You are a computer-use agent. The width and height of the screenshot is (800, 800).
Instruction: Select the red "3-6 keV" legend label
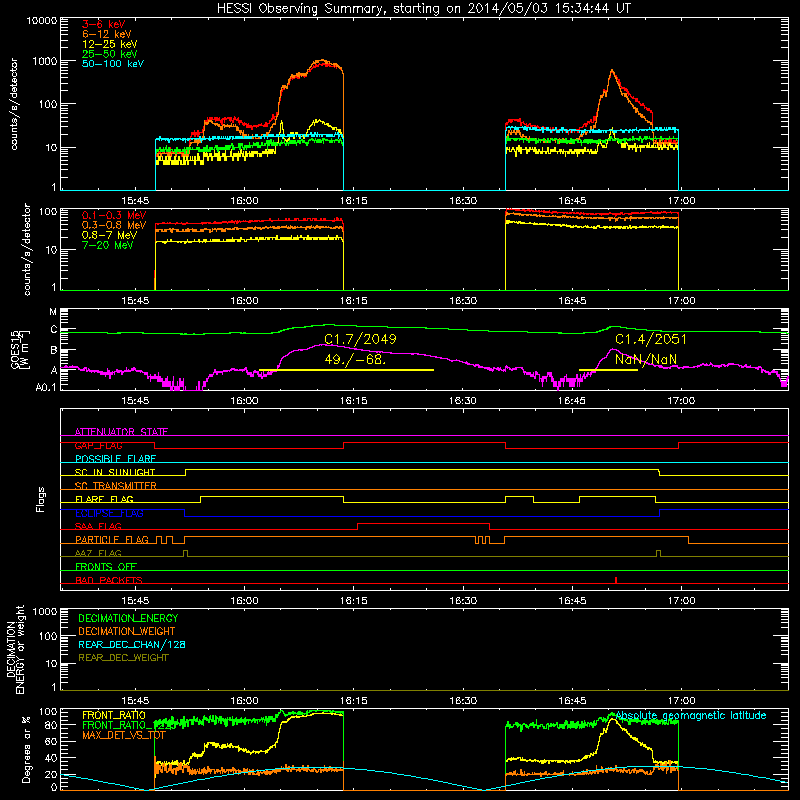click(104, 24)
